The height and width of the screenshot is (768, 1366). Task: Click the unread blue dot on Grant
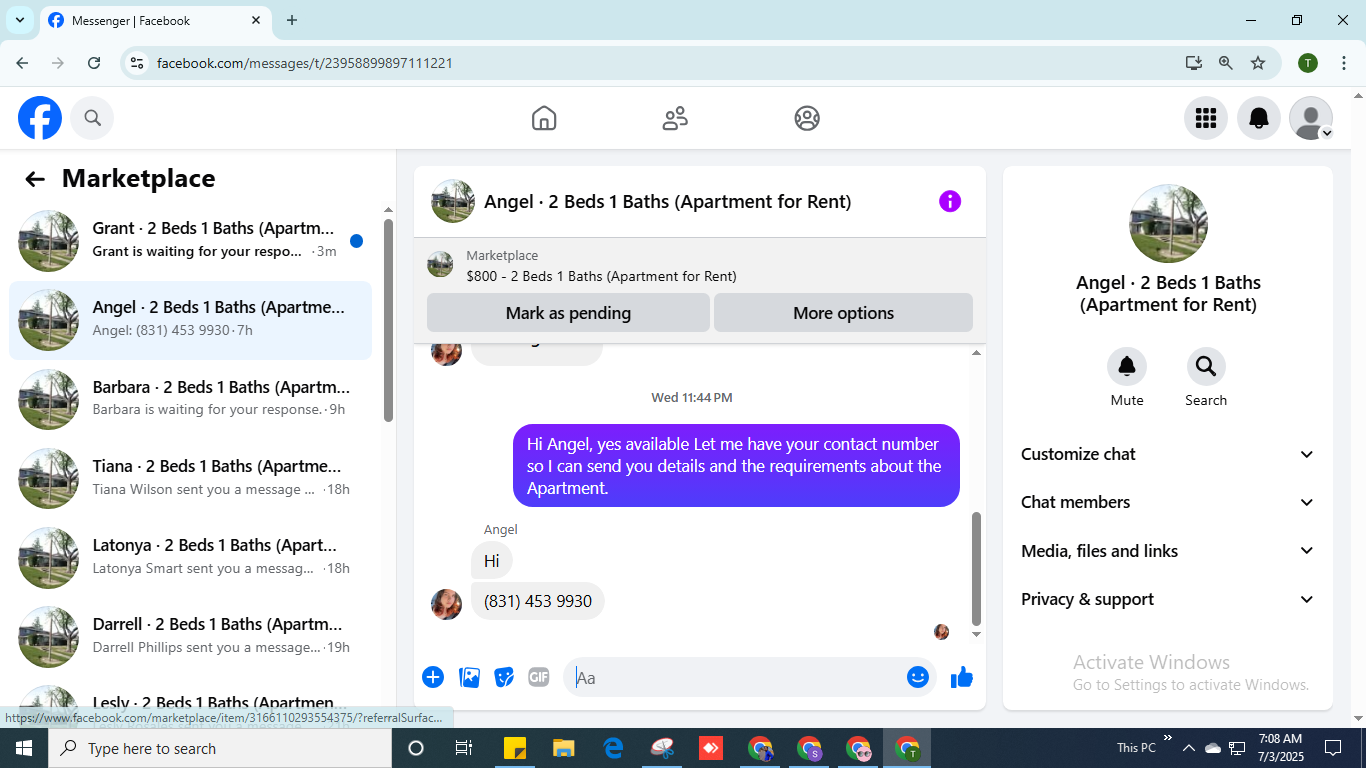[x=357, y=241]
